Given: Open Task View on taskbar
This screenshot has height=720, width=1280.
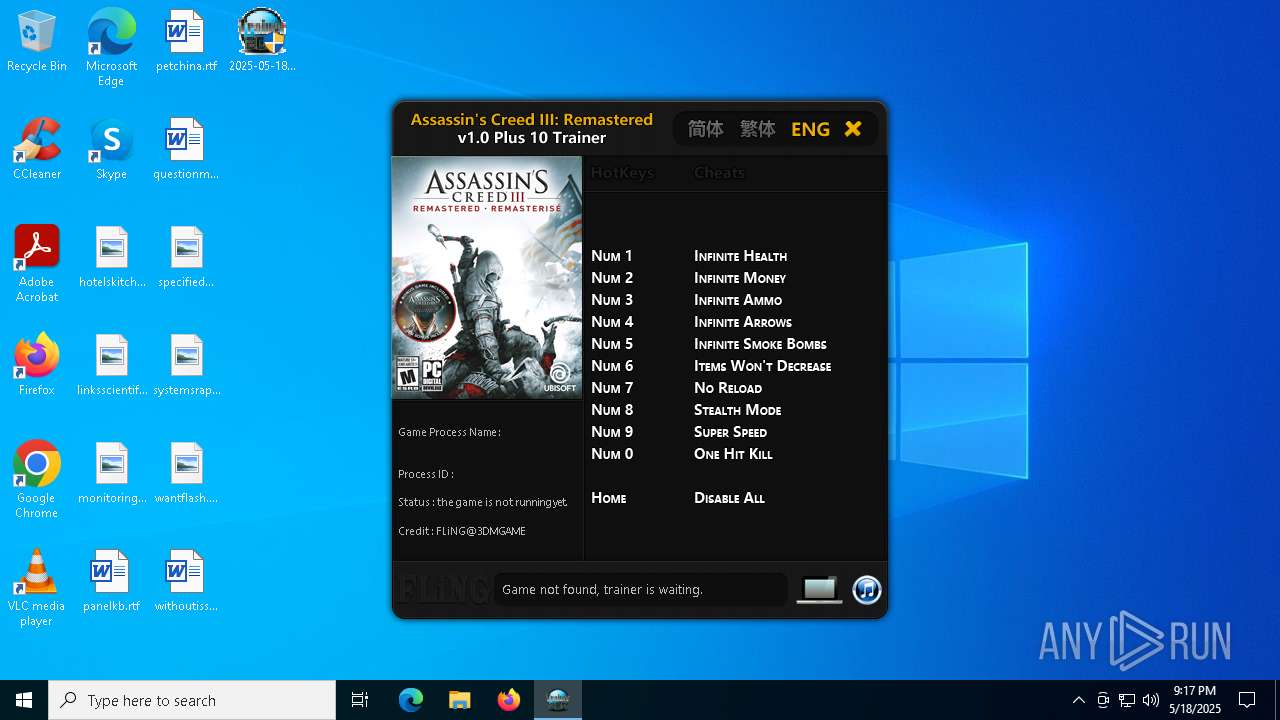Looking at the screenshot, I should pos(360,700).
